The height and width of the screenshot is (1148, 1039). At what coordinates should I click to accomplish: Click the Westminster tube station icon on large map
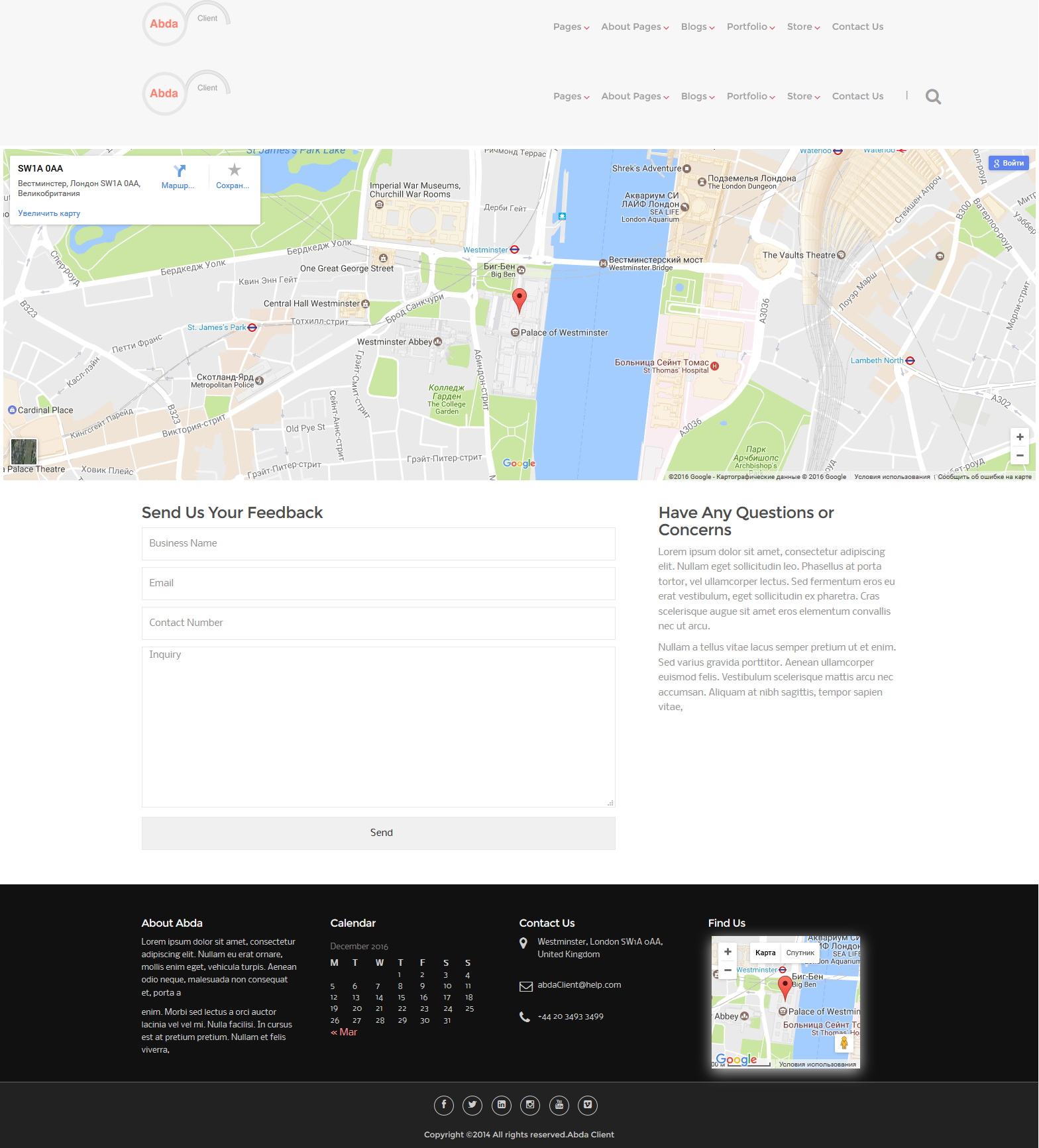click(515, 250)
